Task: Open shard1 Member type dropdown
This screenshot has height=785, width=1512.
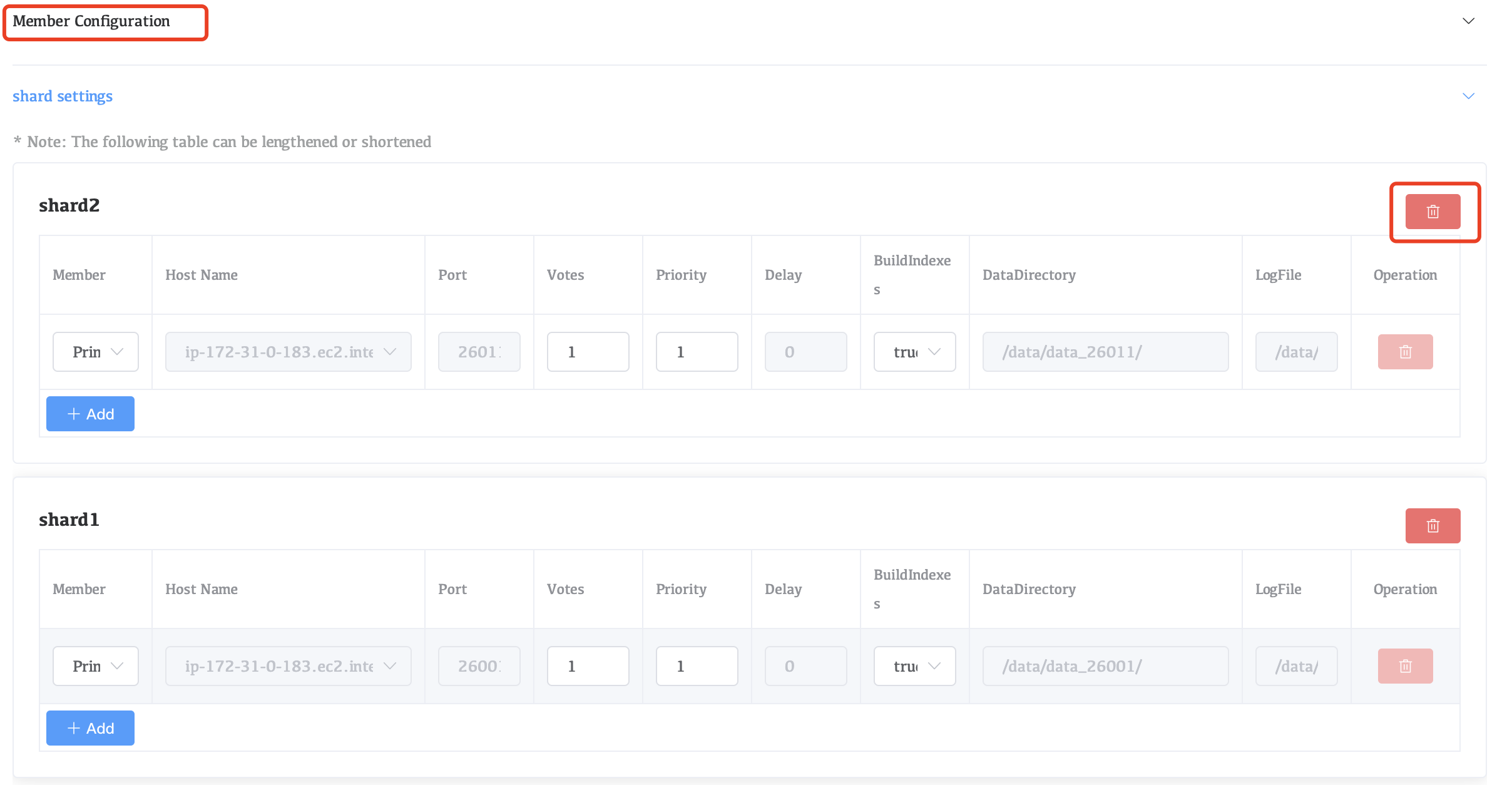Action: pyautogui.click(x=96, y=666)
